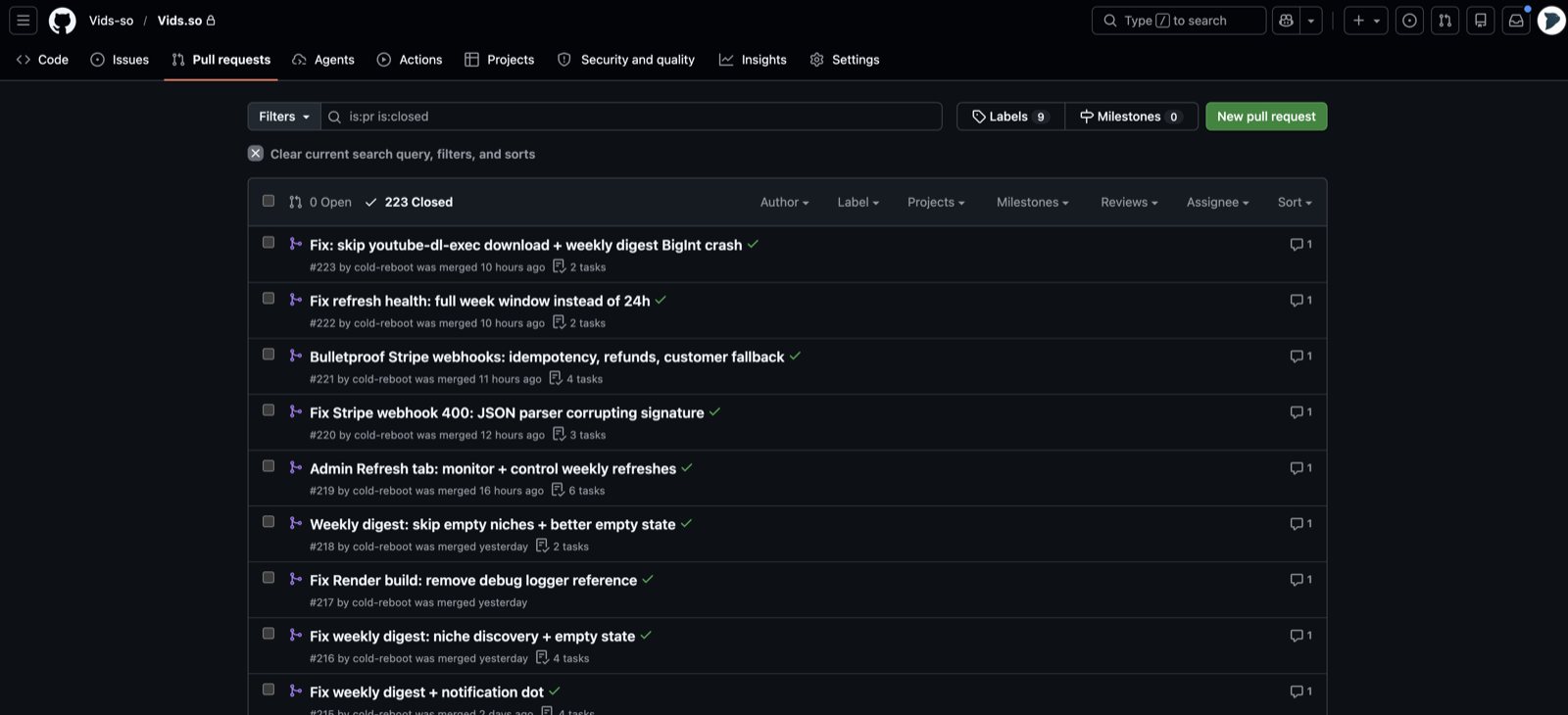Open PR Fix refresh health: full week window
The height and width of the screenshot is (715, 1568).
click(480, 301)
